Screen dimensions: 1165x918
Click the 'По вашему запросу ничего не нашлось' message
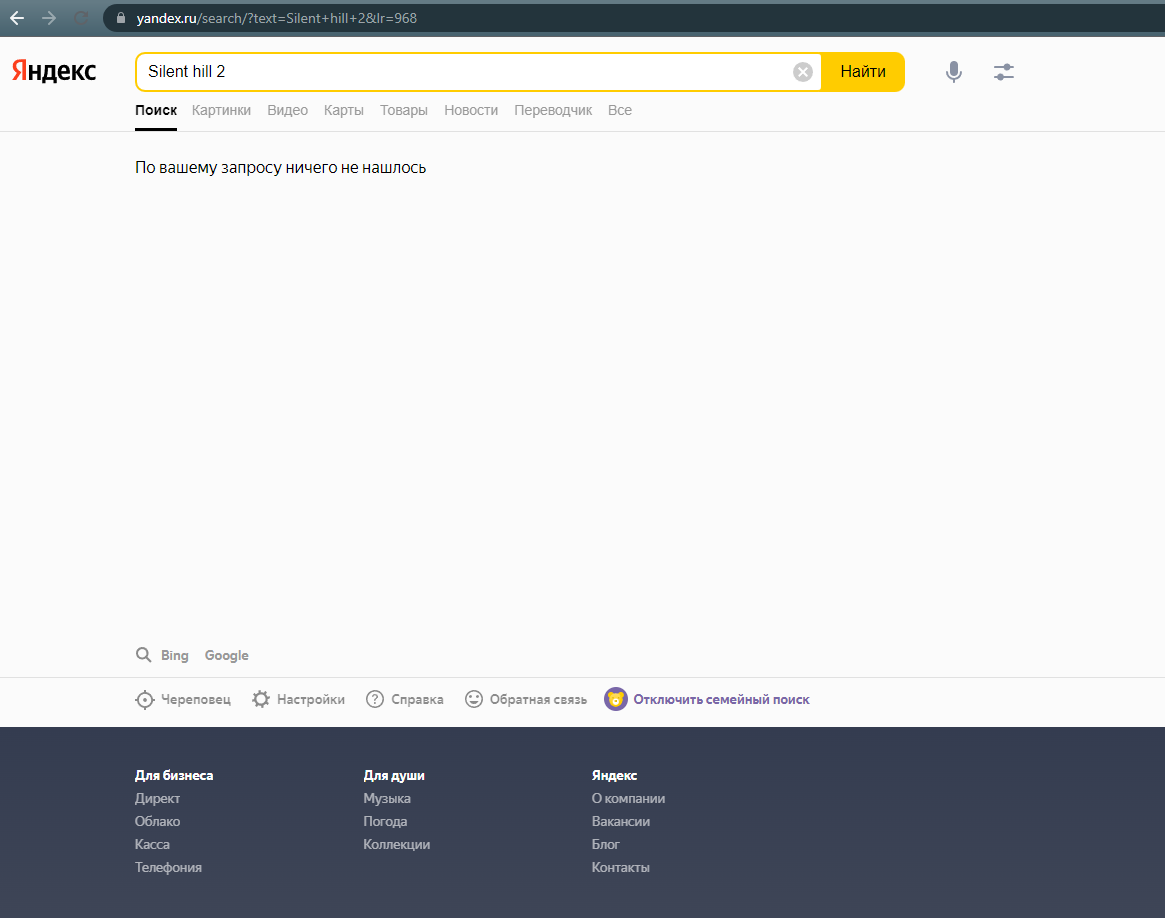coord(281,168)
